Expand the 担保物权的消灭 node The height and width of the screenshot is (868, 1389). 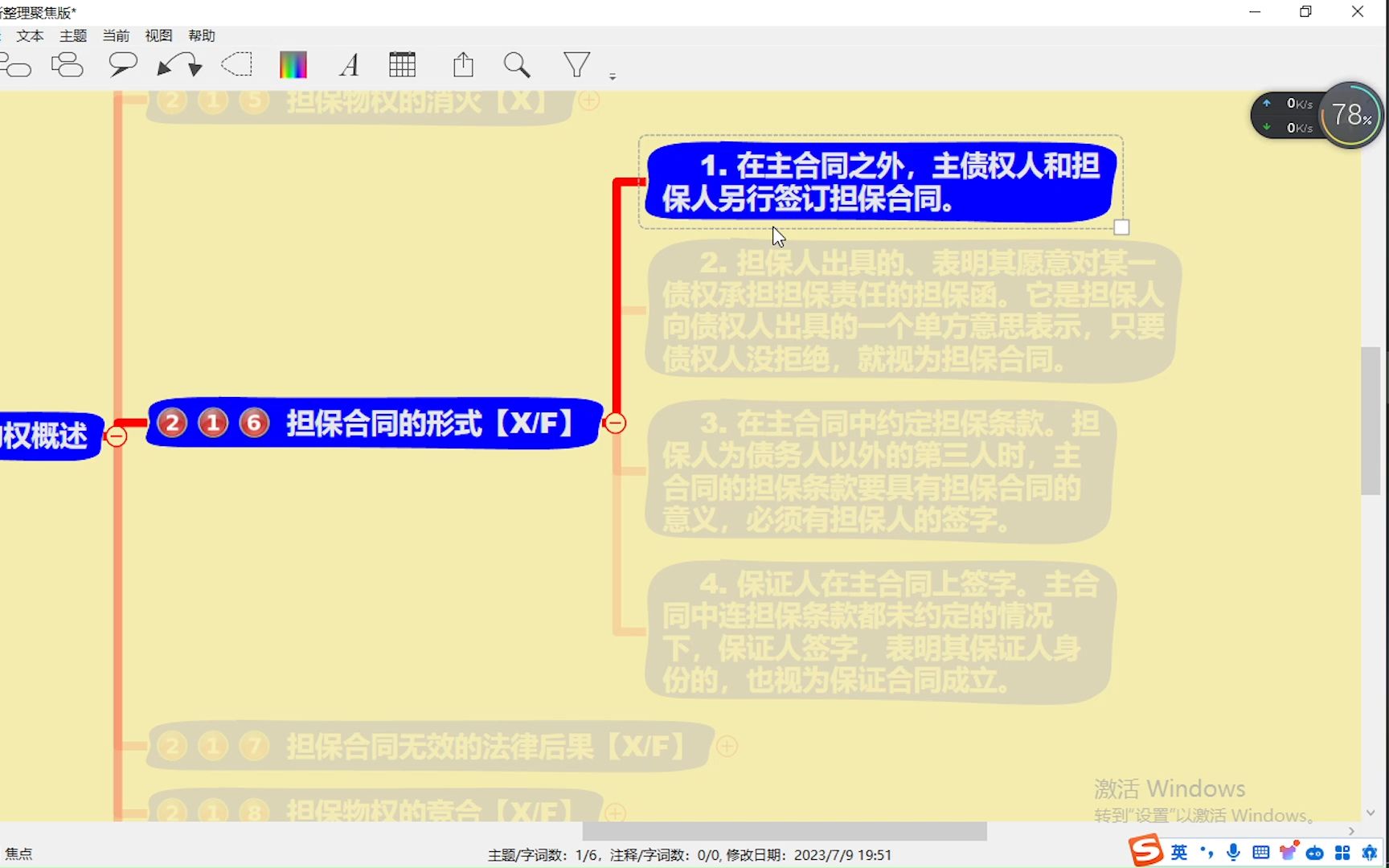pos(589,100)
